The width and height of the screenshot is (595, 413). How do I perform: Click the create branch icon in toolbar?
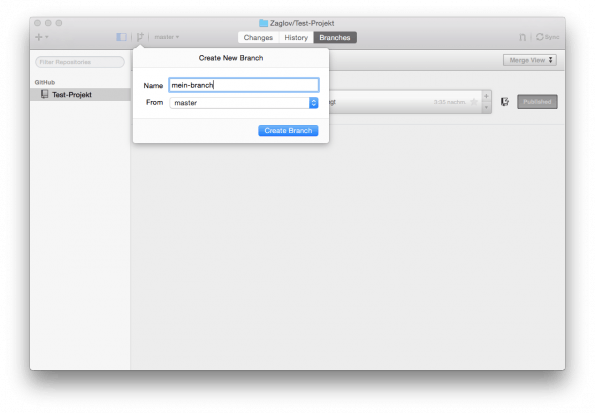coord(140,37)
